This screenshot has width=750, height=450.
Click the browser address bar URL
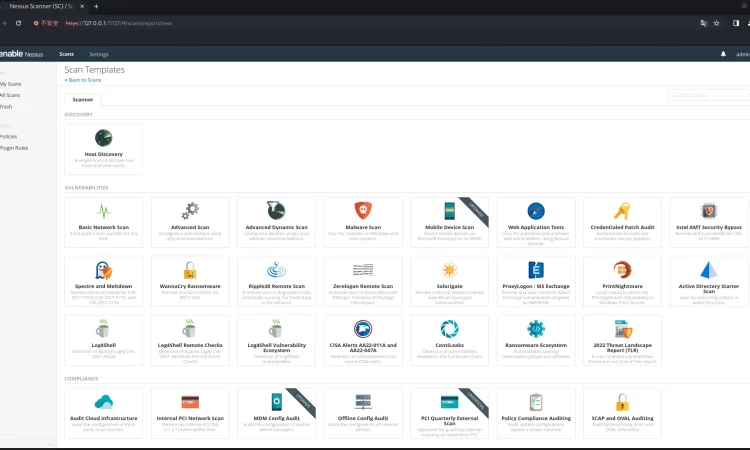119,23
